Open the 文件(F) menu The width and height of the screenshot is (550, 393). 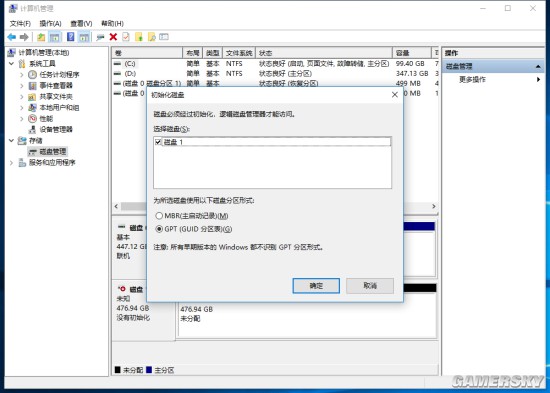[20, 24]
